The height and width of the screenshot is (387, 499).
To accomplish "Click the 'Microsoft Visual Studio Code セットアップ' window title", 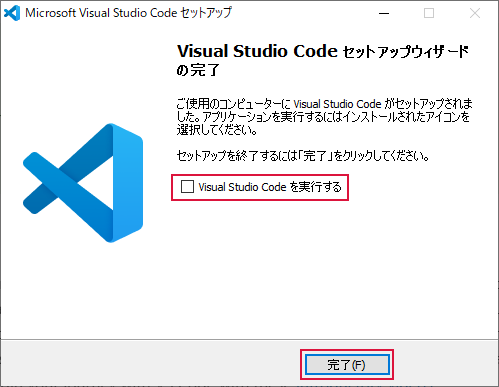I will pos(128,13).
